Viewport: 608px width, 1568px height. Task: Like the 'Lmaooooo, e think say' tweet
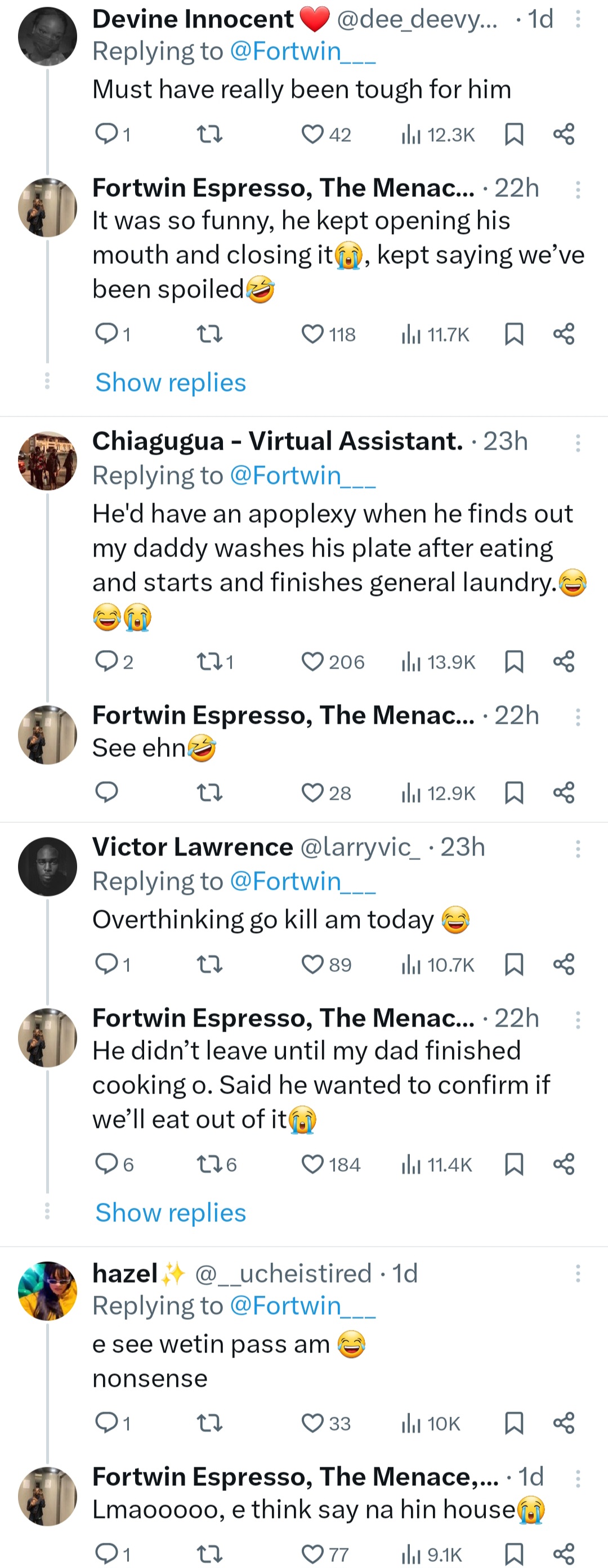[x=313, y=1554]
